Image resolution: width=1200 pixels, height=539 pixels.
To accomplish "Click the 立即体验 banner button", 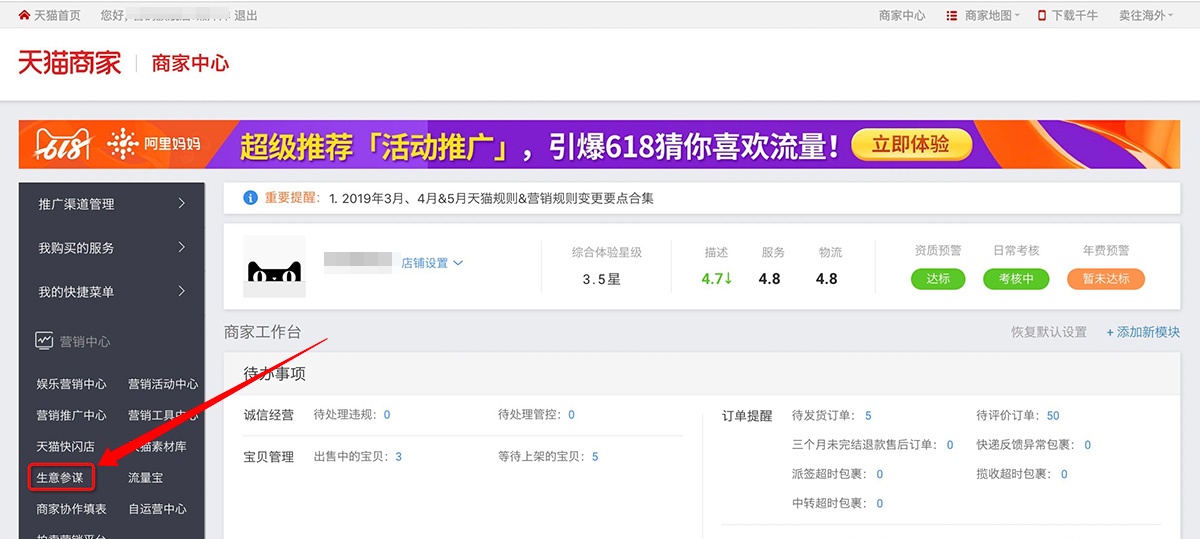I will pos(911,145).
